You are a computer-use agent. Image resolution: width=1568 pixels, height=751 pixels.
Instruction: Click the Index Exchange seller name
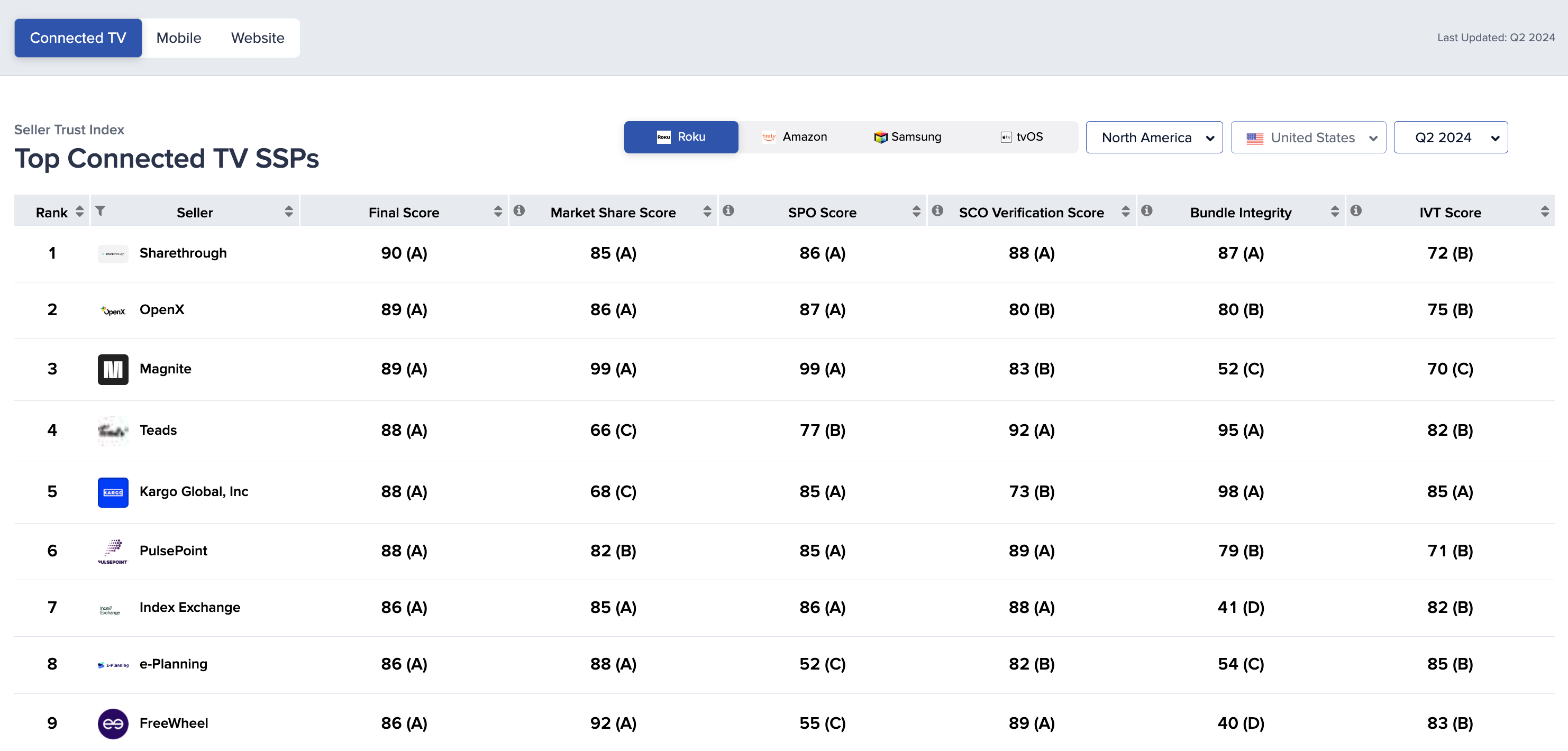pos(189,607)
